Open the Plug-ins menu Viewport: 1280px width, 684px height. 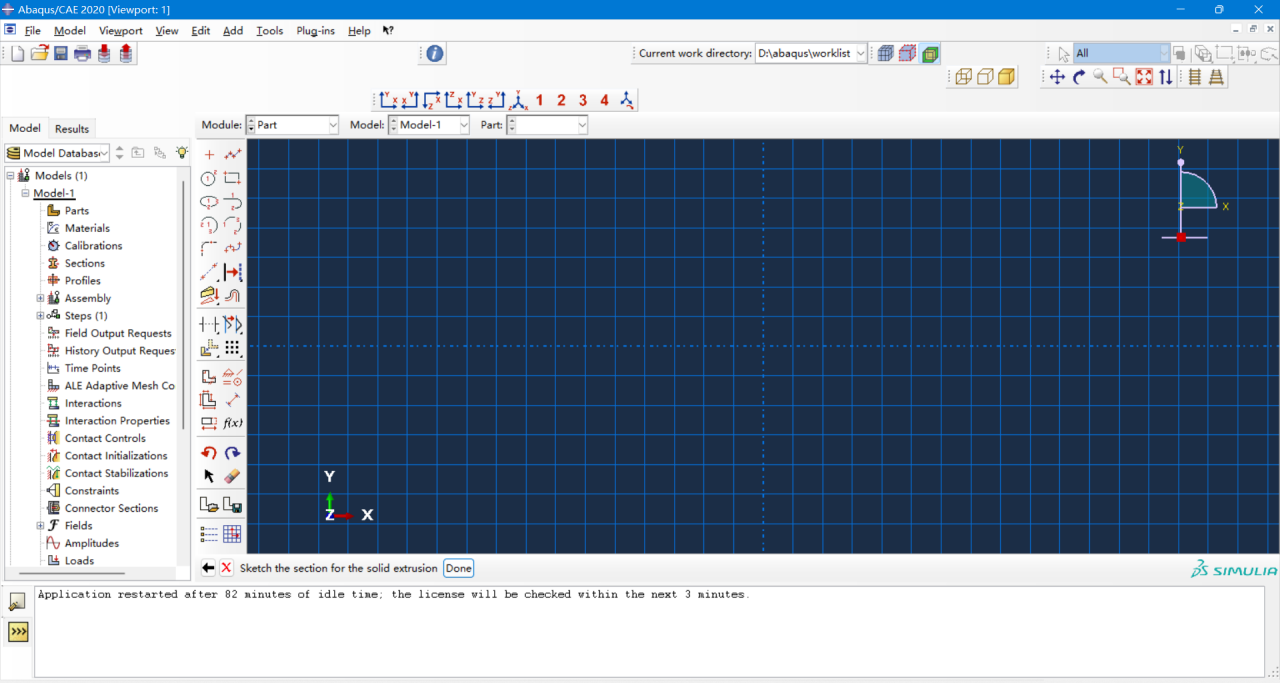[x=315, y=31]
